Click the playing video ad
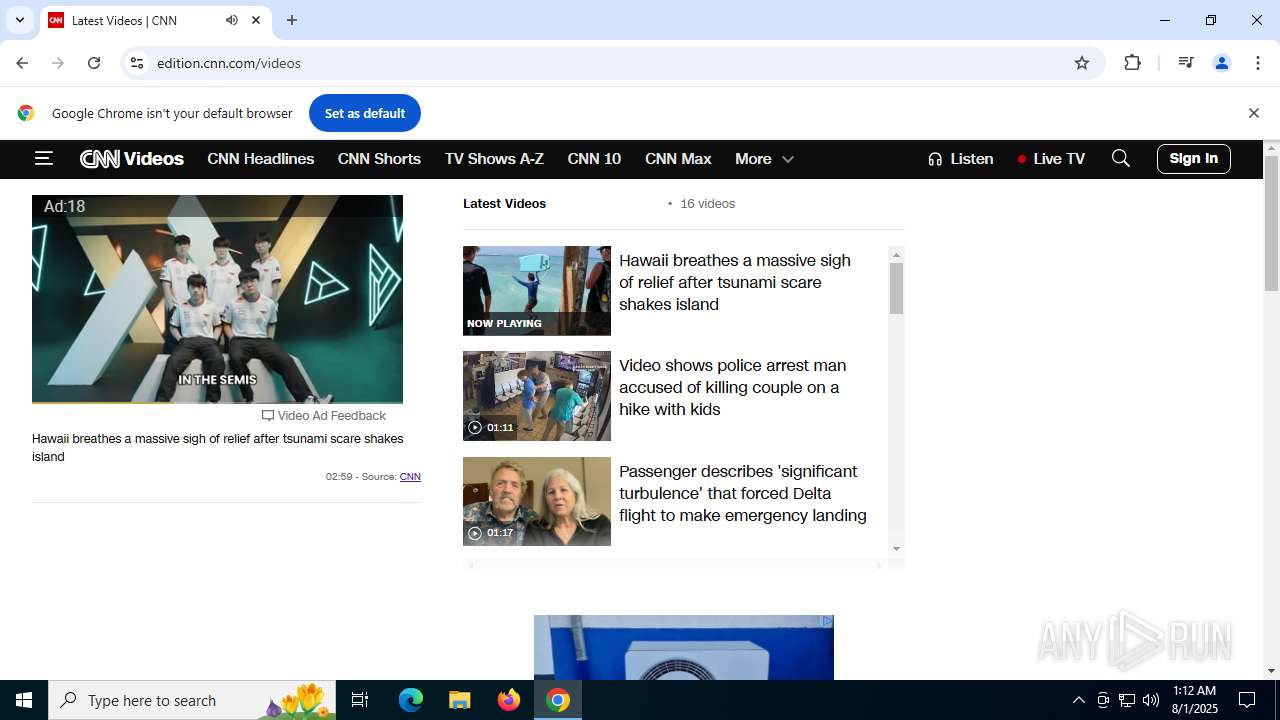Screen dimensions: 1280x720 217,299
